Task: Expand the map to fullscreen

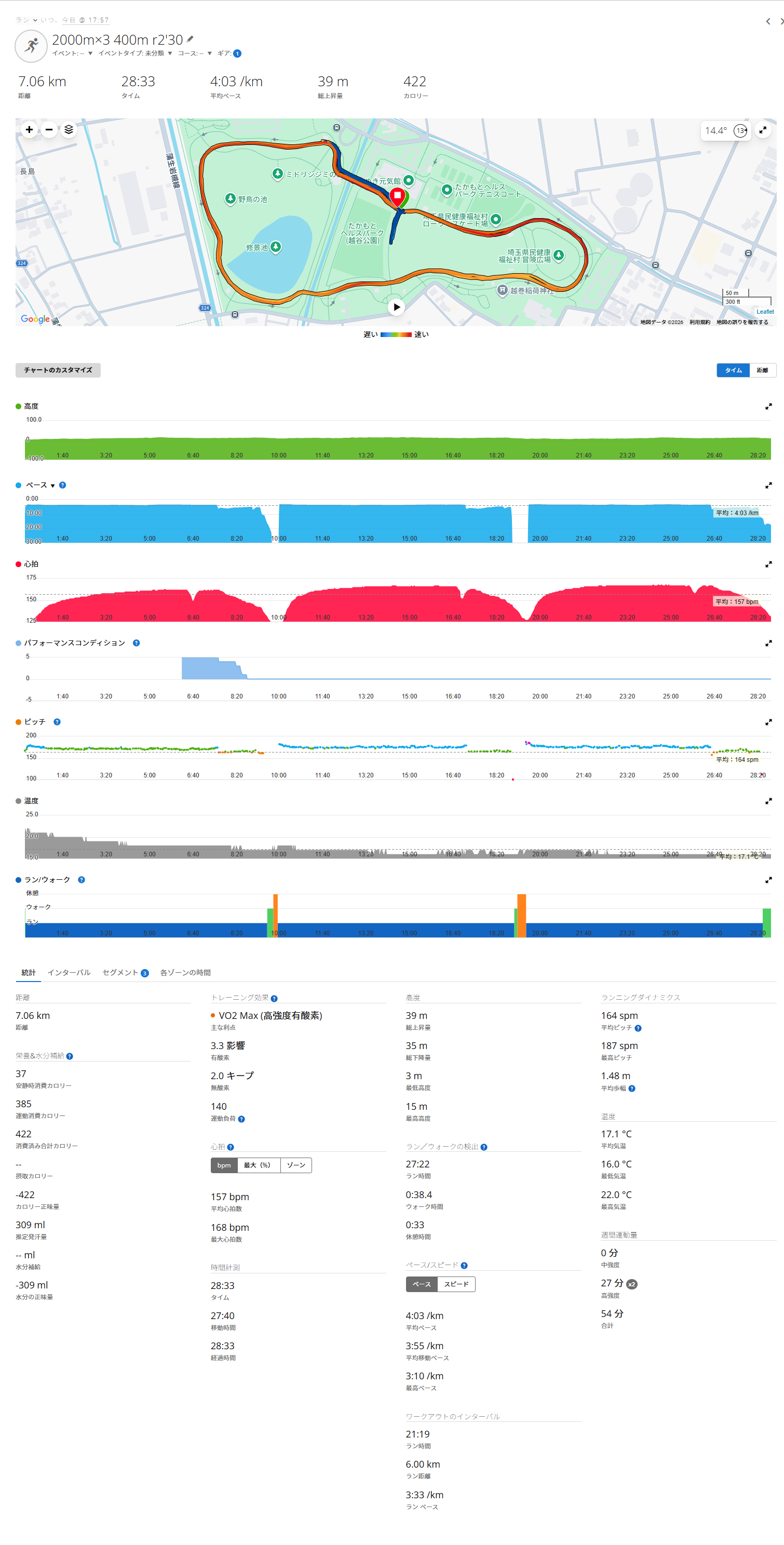Action: [x=762, y=130]
